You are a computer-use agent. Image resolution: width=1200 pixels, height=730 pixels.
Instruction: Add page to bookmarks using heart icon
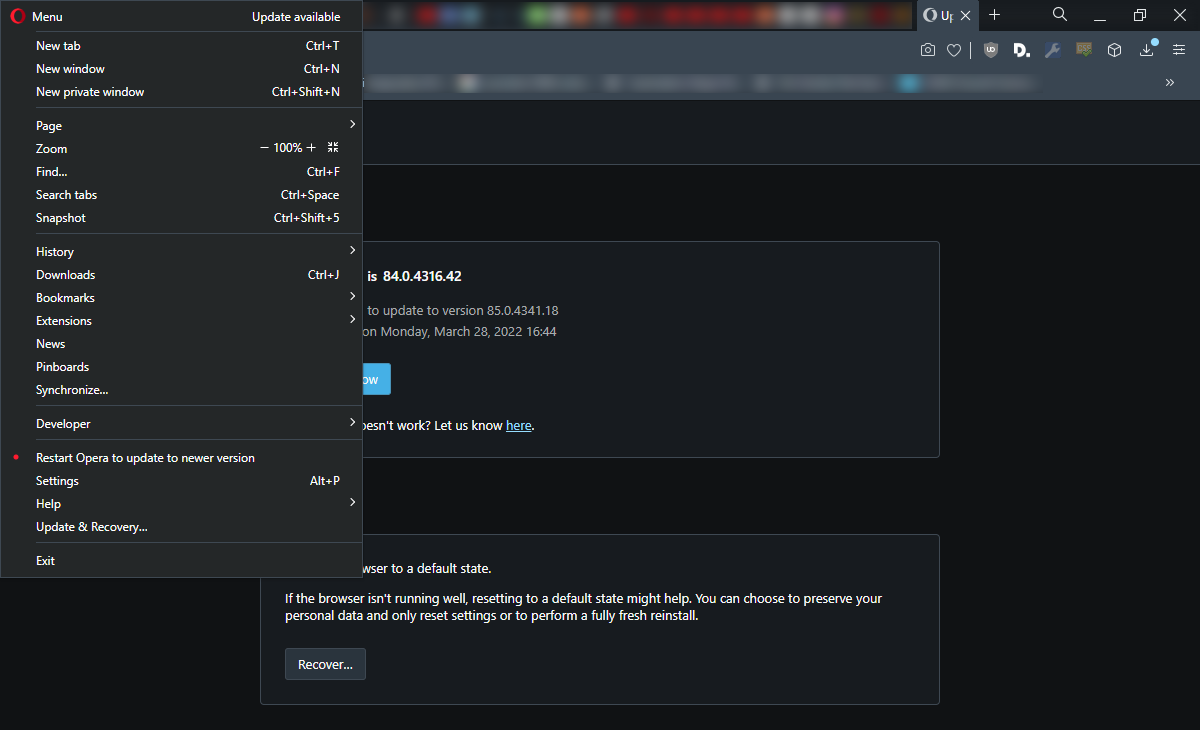click(x=954, y=50)
